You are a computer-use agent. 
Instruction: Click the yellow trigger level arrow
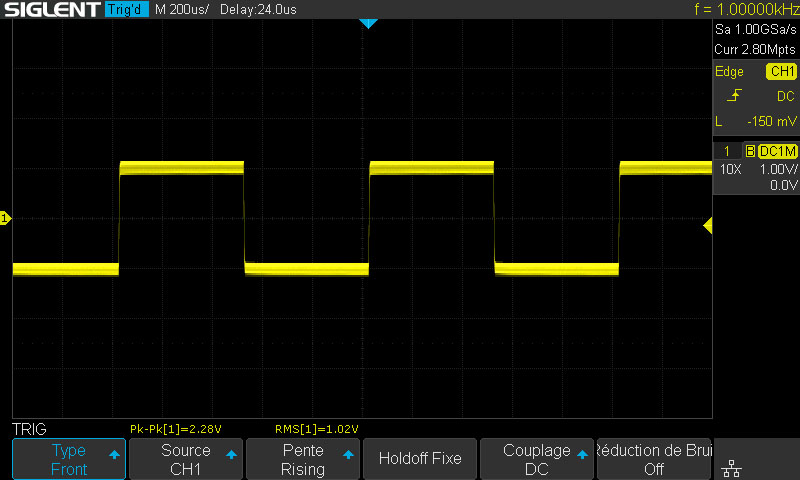pos(708,225)
